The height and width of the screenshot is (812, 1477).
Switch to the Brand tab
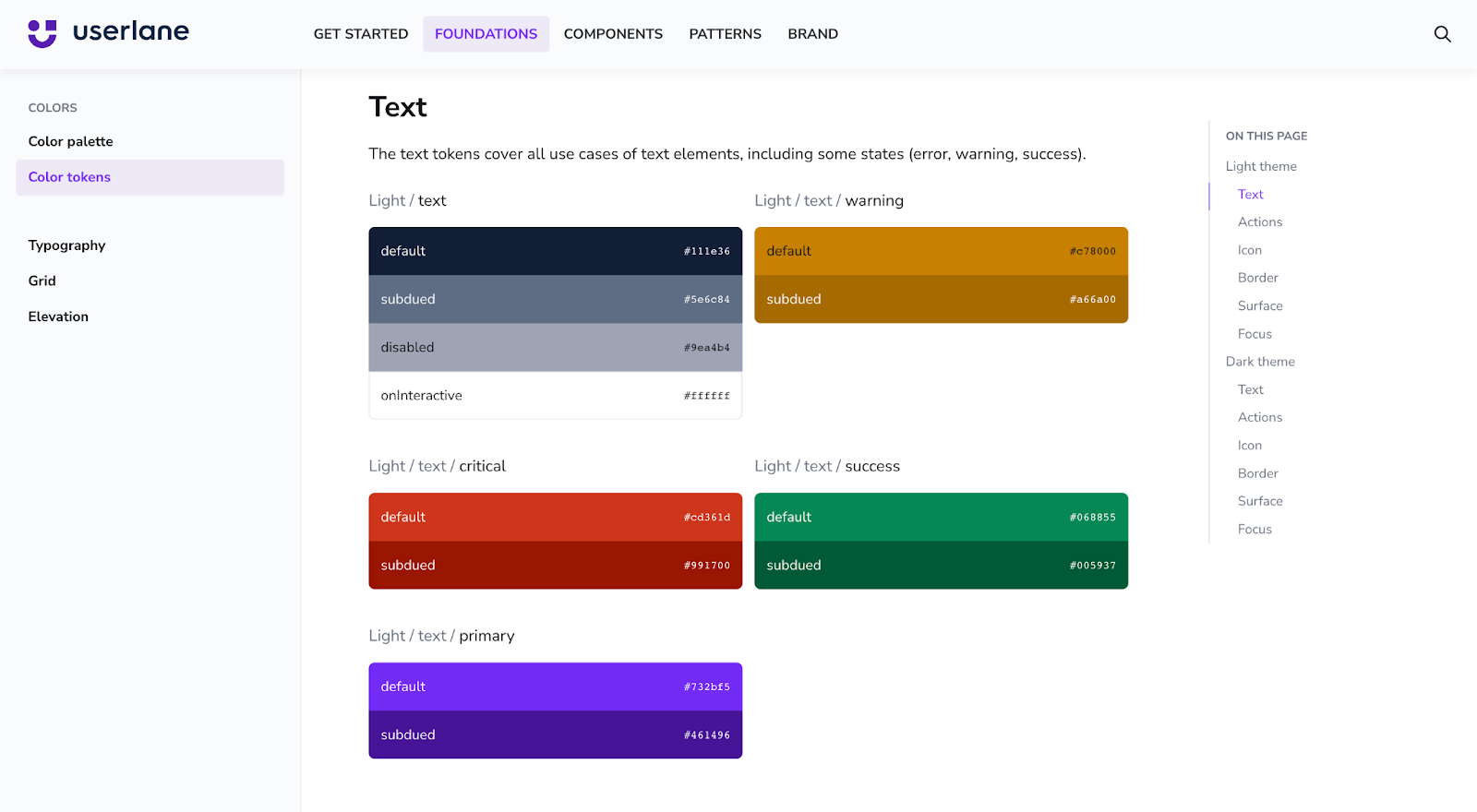[812, 34]
